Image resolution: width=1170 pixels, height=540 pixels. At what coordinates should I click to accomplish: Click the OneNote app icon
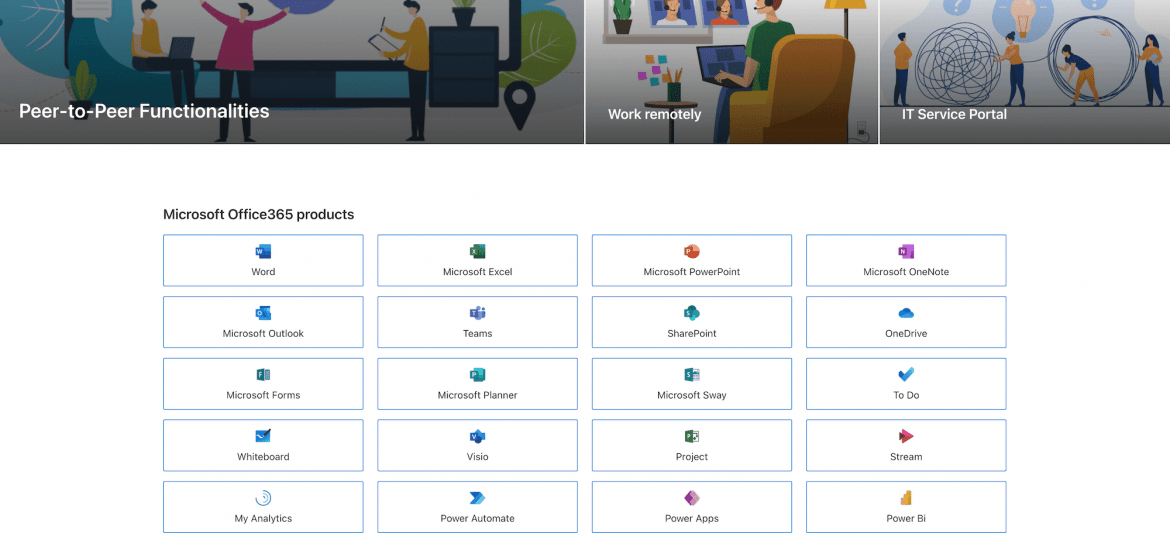pyautogui.click(x=906, y=251)
